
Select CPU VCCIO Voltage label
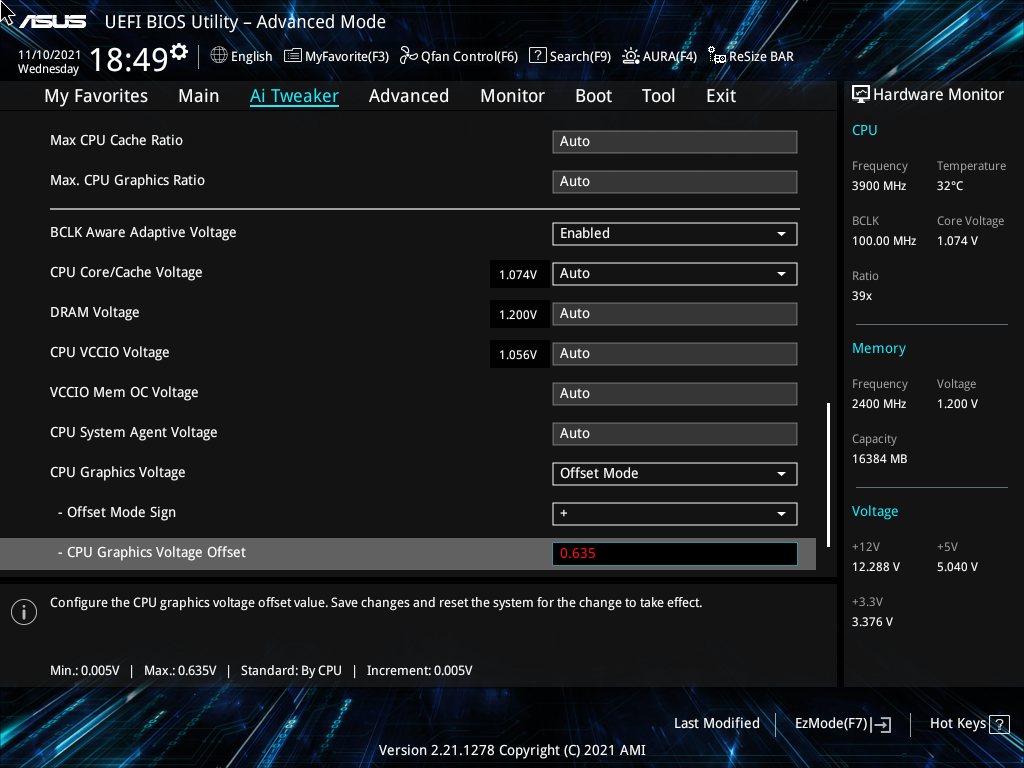[x=110, y=352]
